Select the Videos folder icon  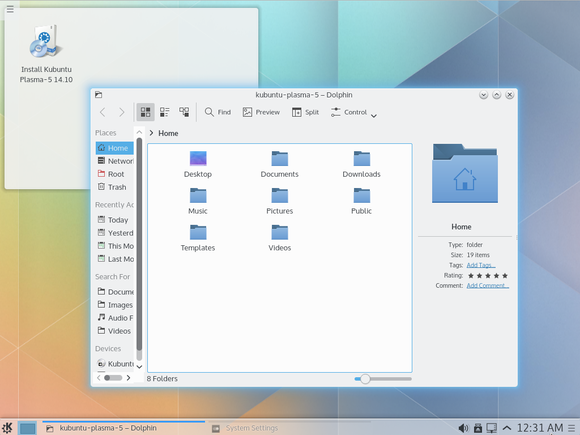tap(280, 232)
